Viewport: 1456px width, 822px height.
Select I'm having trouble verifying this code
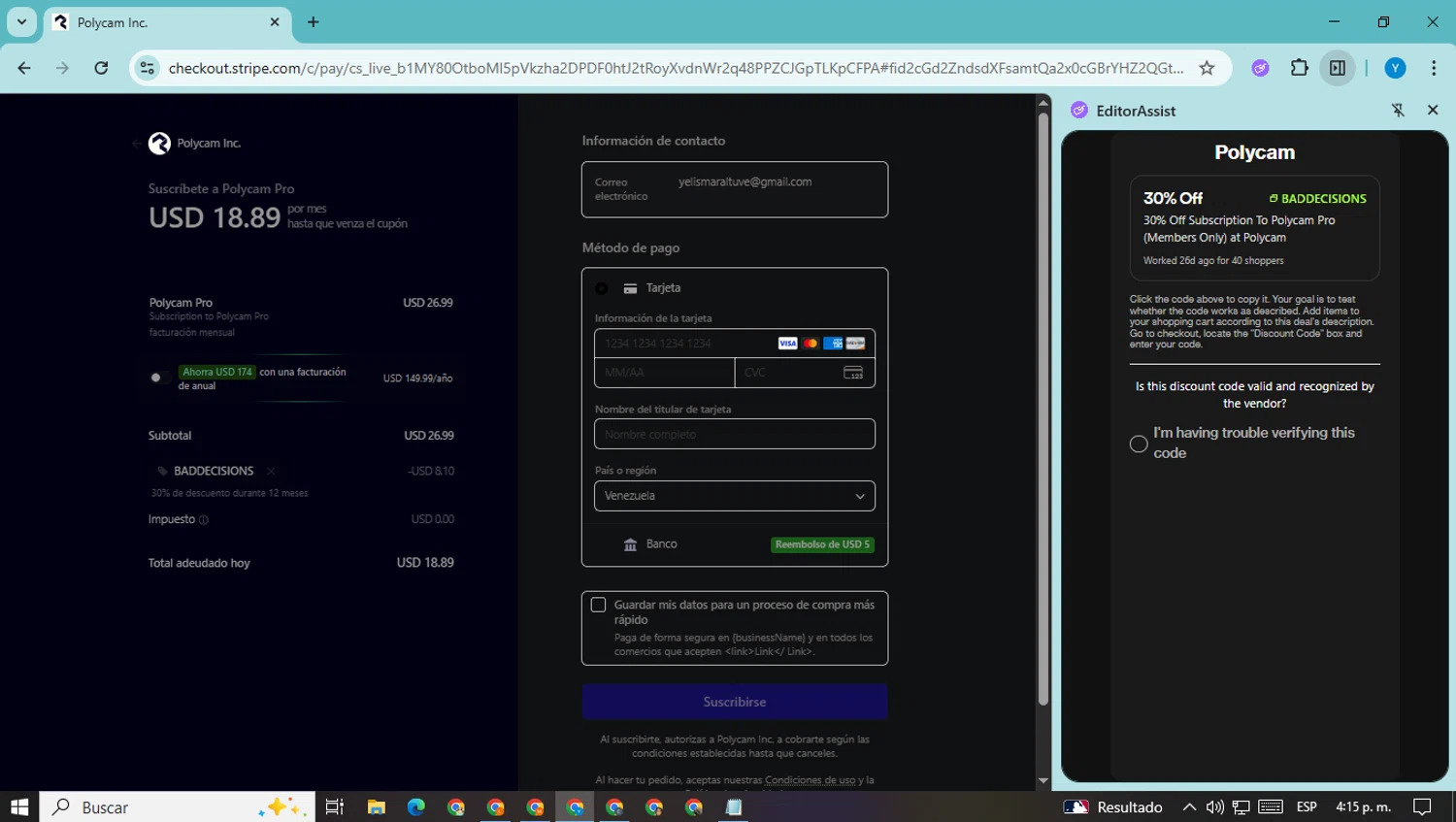1139,444
